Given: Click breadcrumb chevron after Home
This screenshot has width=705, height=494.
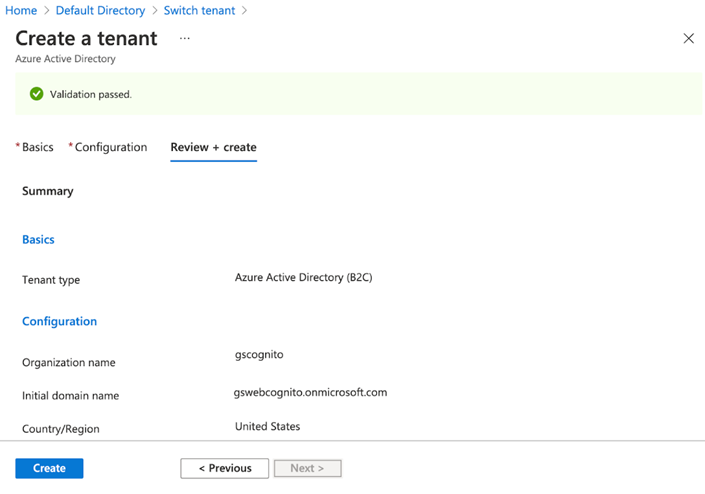Looking at the screenshot, I should pos(47,10).
